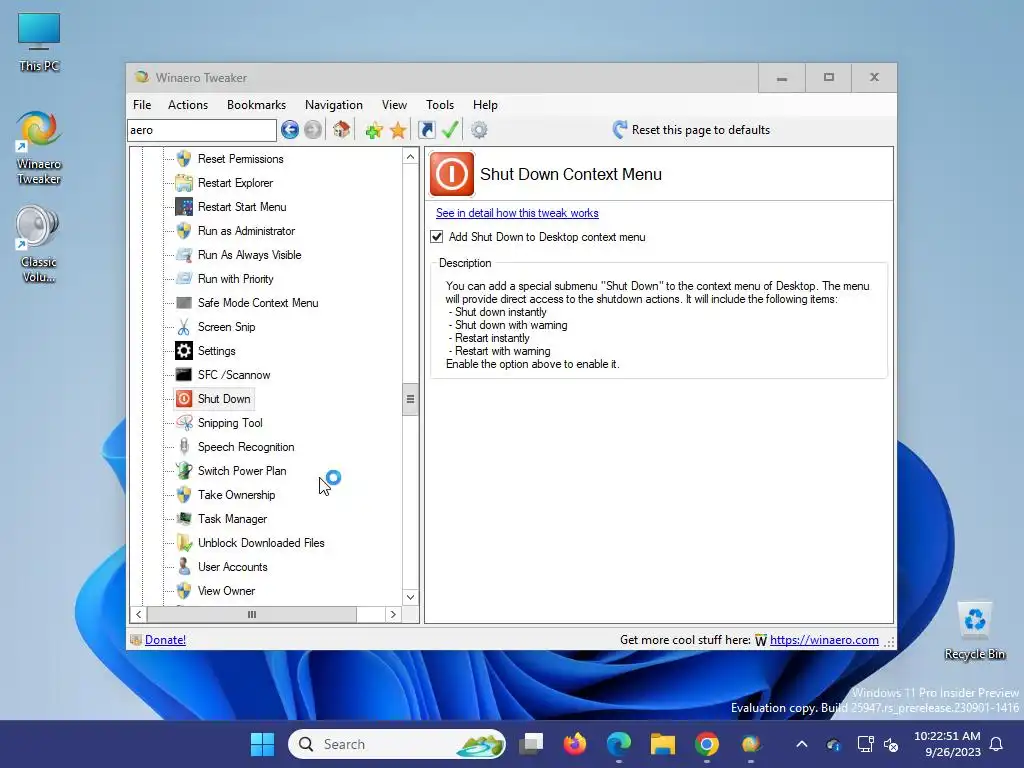Open the notifications bell in the tray
This screenshot has width=1024, height=768.
[997, 744]
